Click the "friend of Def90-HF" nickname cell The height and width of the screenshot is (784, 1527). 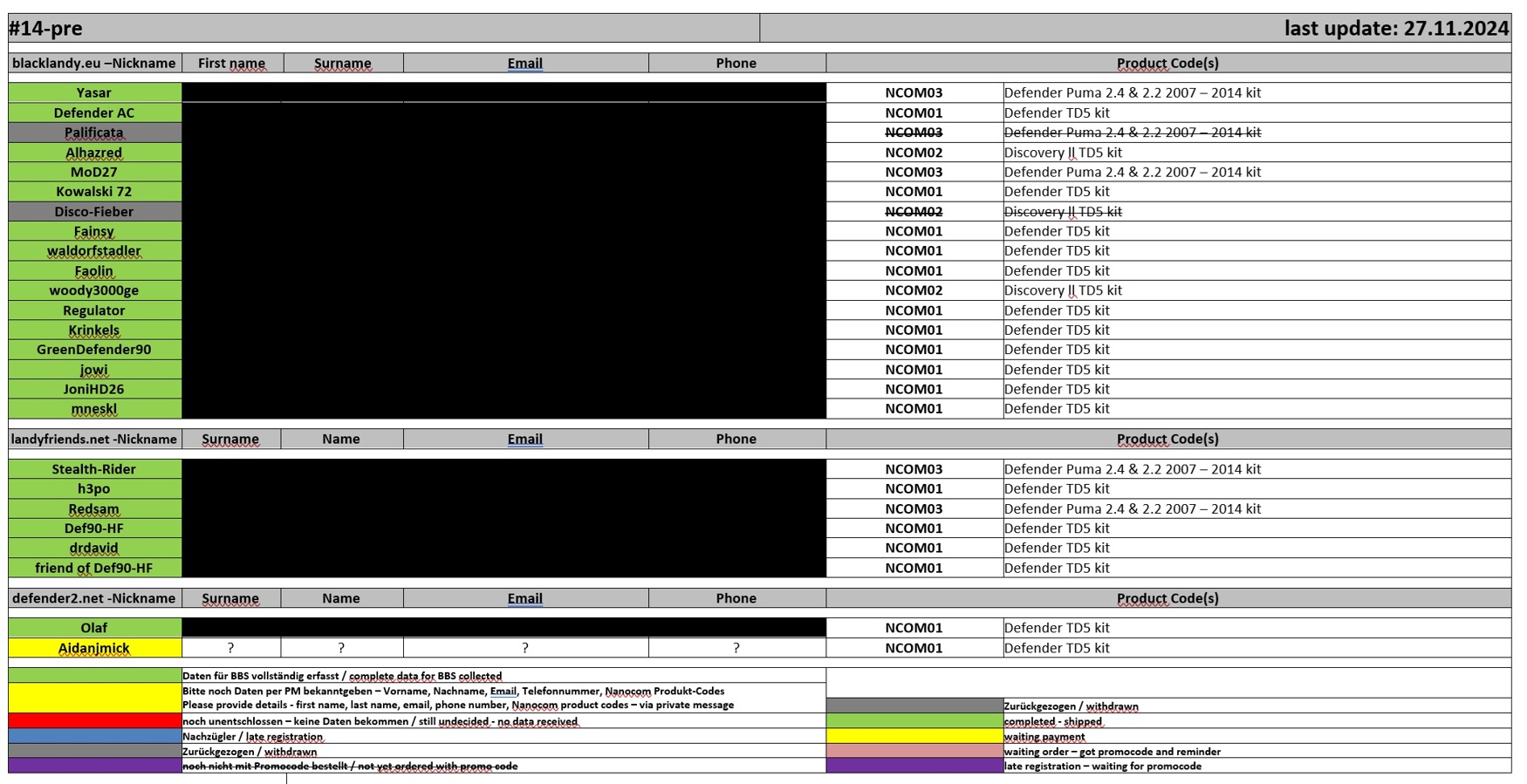(x=94, y=568)
